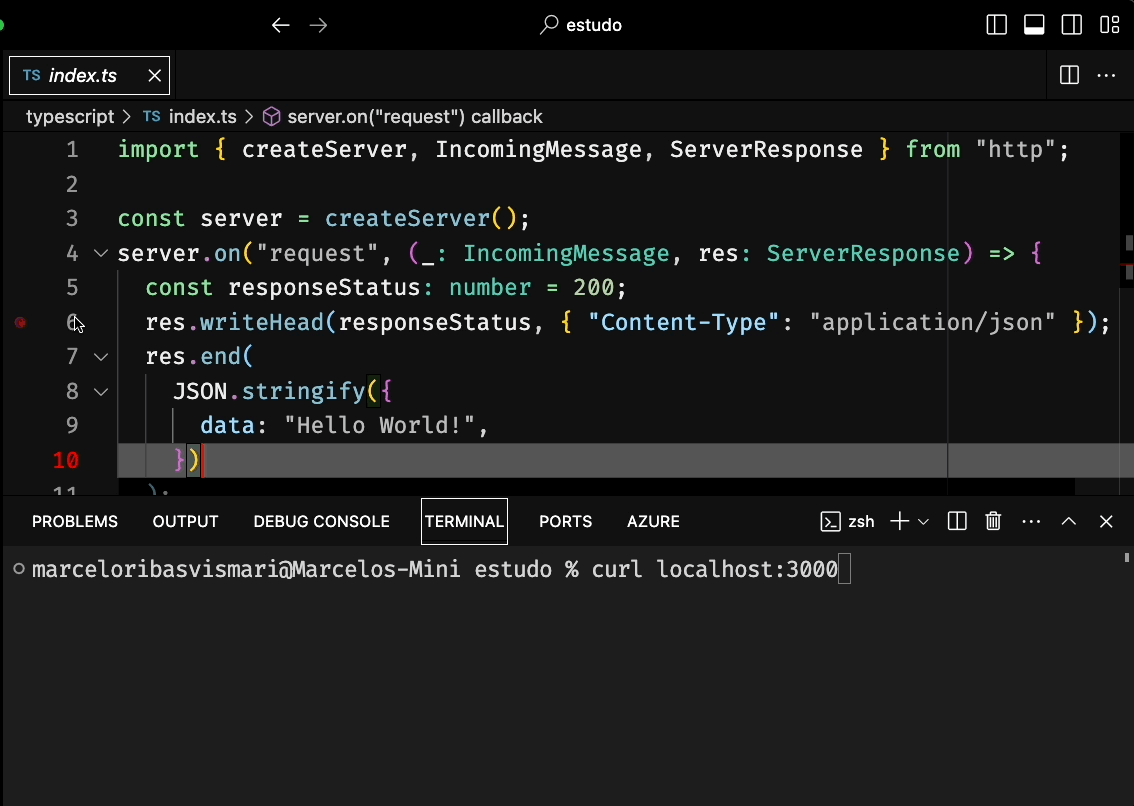
Task: Go back using the left arrow
Action: tap(281, 25)
